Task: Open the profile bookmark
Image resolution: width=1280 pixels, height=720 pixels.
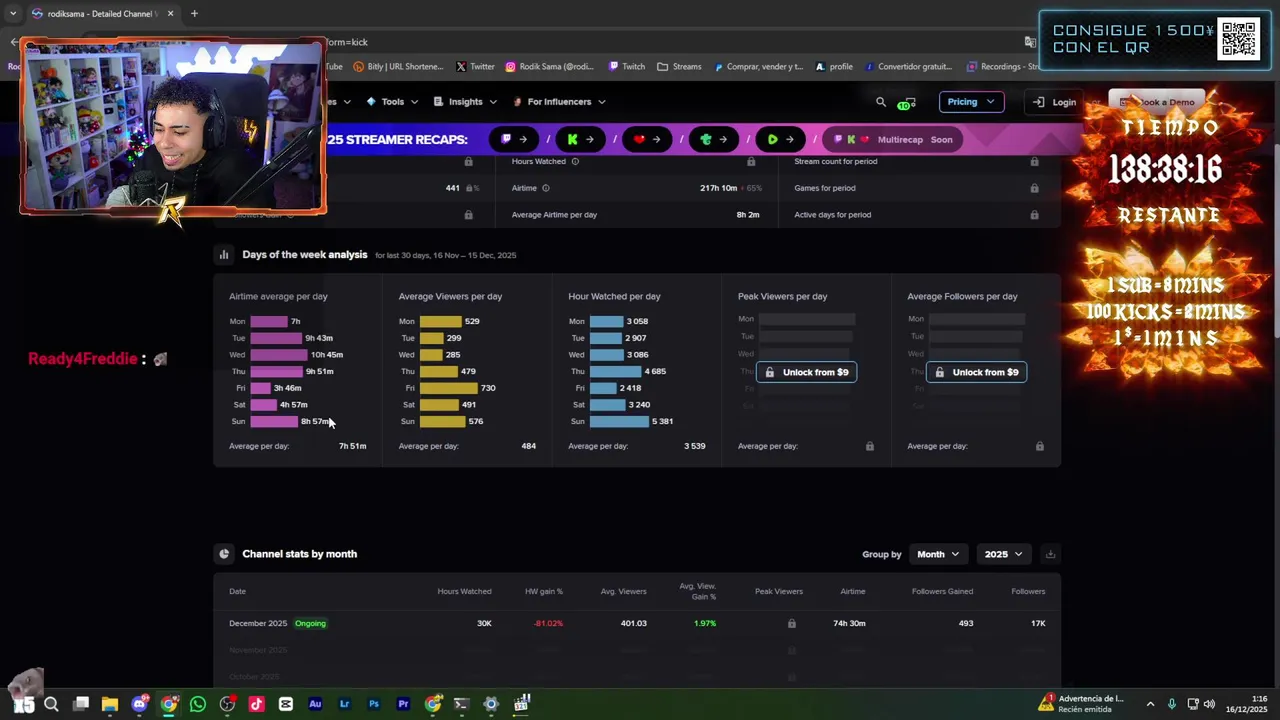Action: pos(834,67)
